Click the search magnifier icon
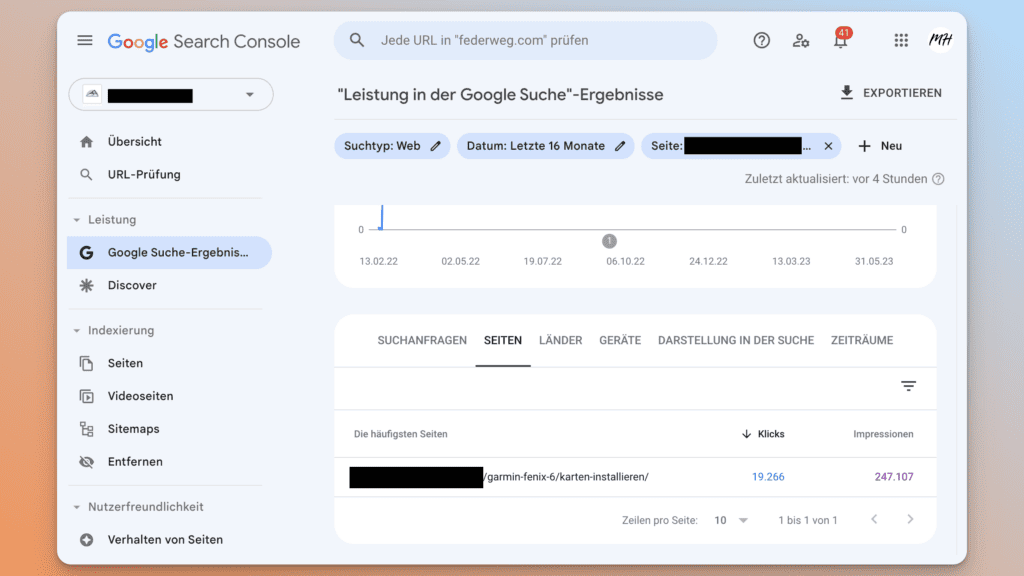 (x=357, y=40)
